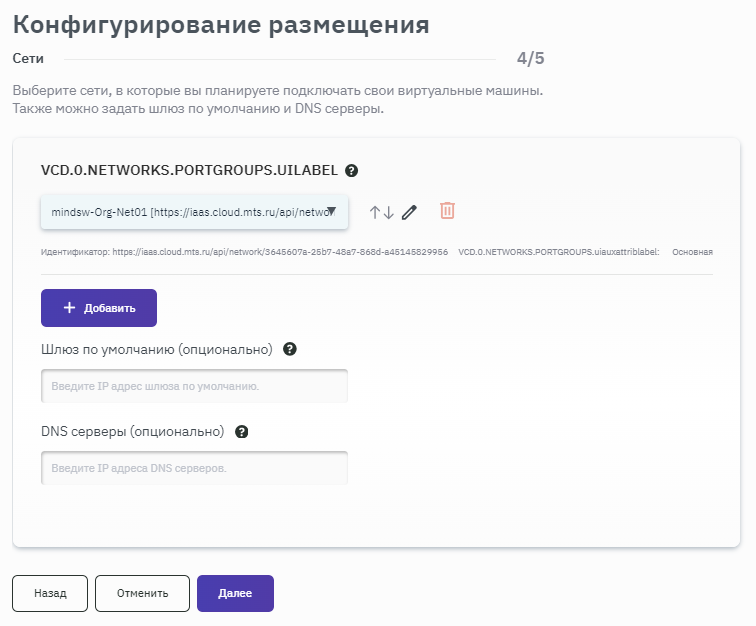Proceed with the Далее button
The image size is (756, 626).
(x=235, y=593)
